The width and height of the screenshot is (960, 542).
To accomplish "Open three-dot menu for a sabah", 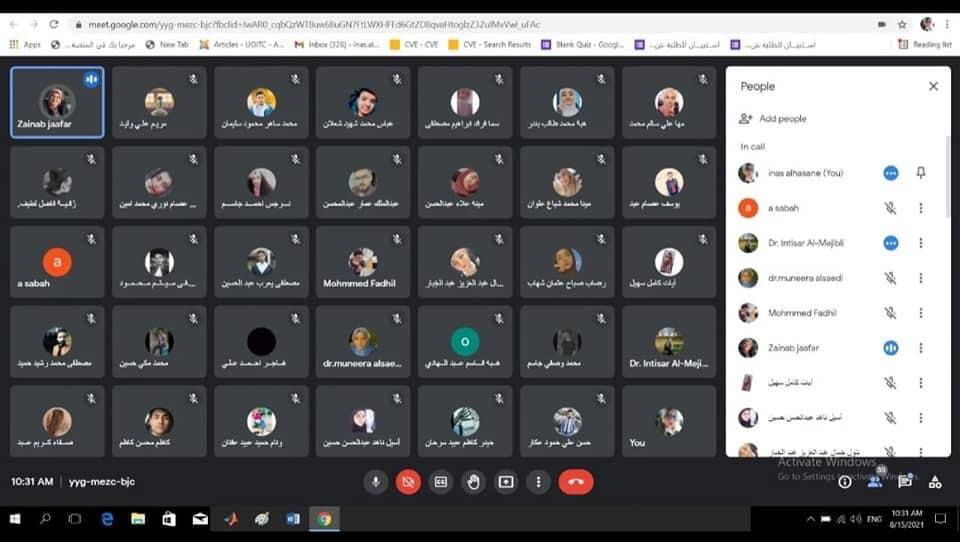I will click(x=921, y=208).
